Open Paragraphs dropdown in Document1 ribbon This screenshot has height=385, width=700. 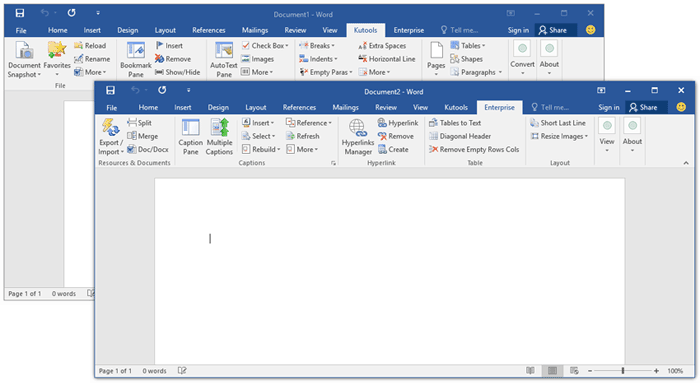pos(476,72)
